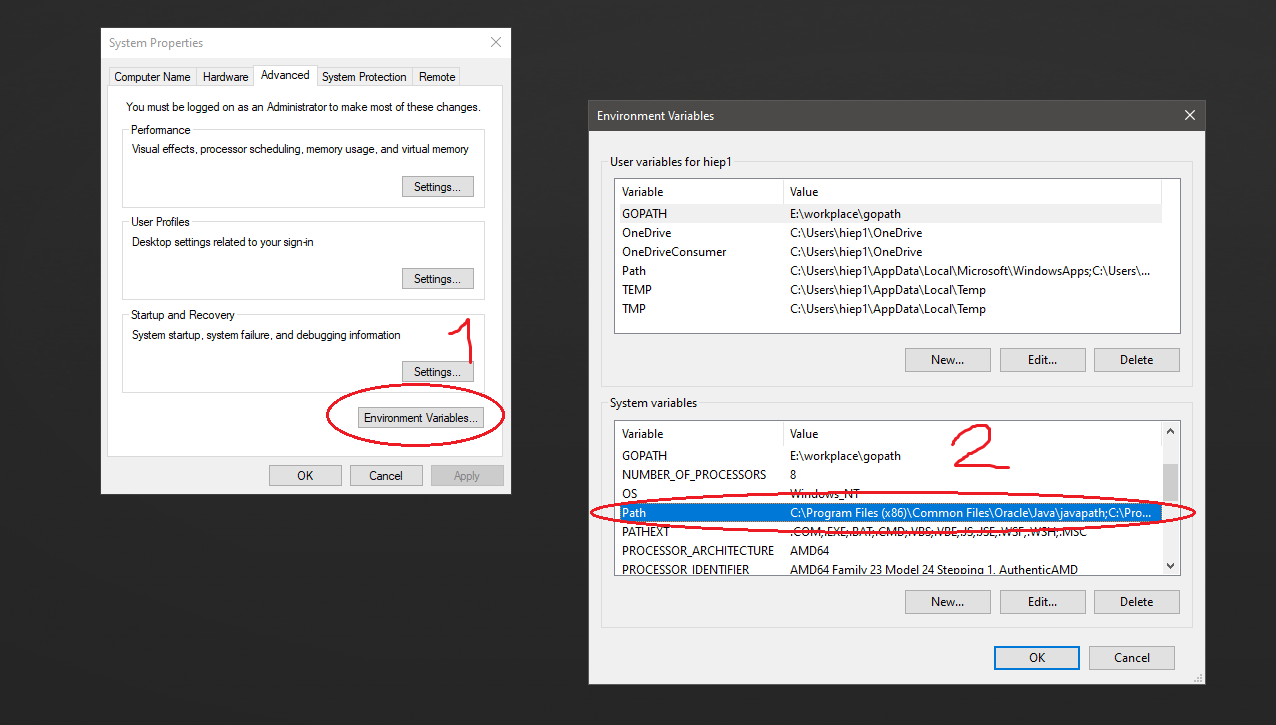Image resolution: width=1276 pixels, height=725 pixels.
Task: Click scroll up arrow in System variables
Action: pos(1171,431)
